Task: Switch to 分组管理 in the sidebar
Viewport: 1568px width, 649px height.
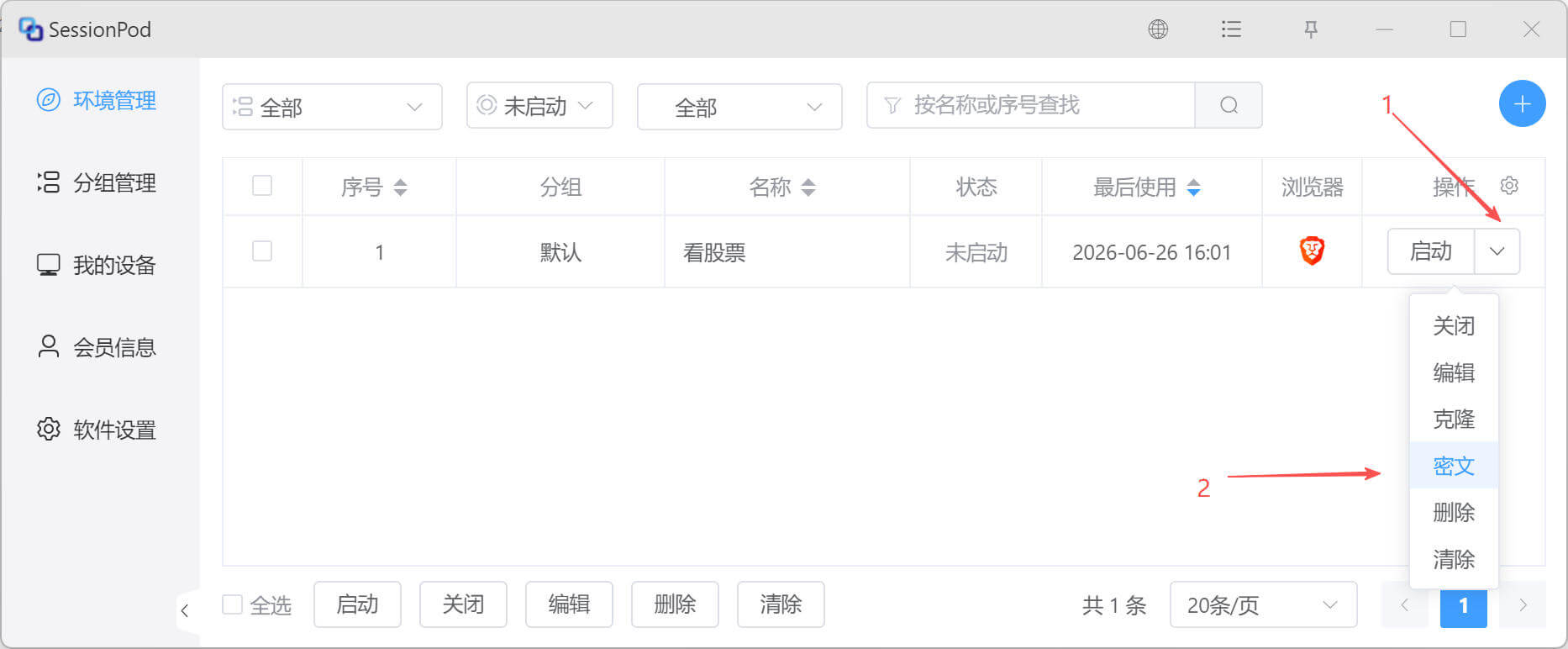Action: coord(97,182)
